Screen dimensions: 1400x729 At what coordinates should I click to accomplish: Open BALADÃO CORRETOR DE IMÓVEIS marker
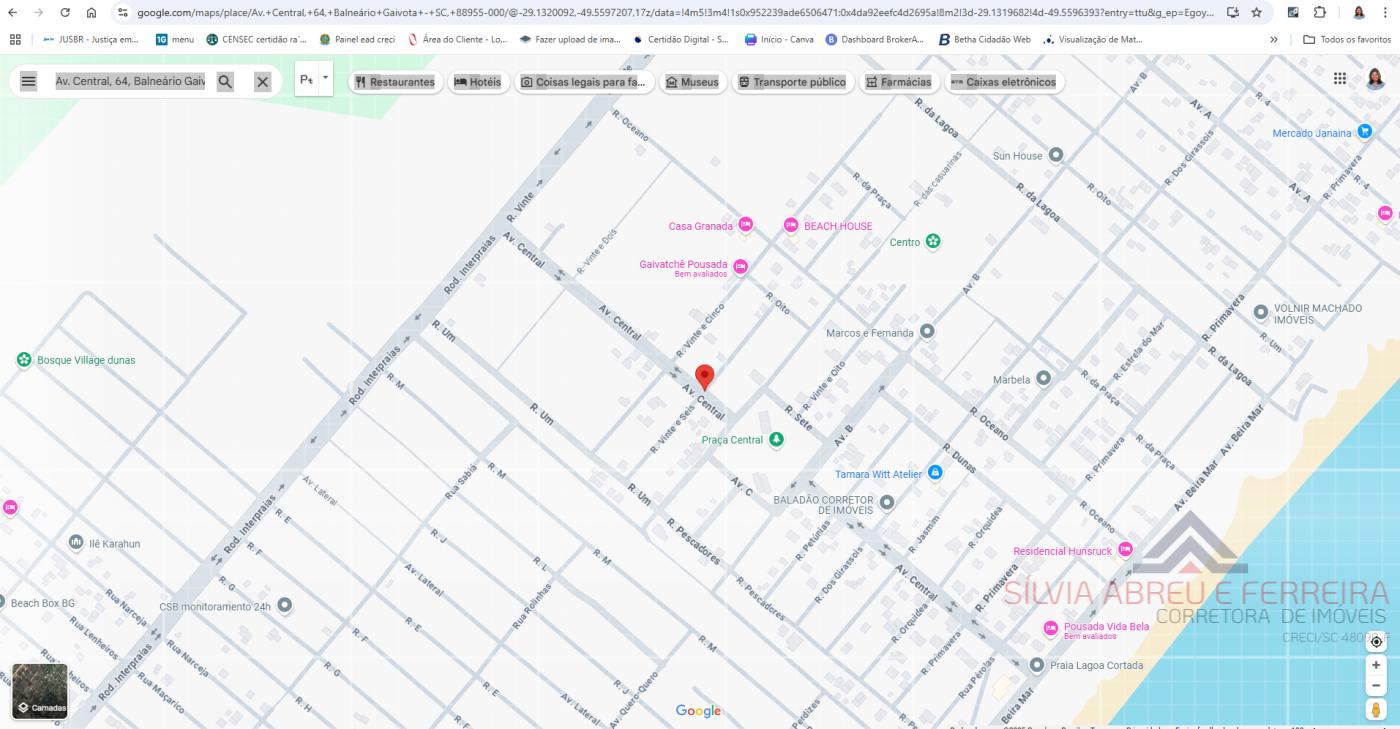click(886, 502)
